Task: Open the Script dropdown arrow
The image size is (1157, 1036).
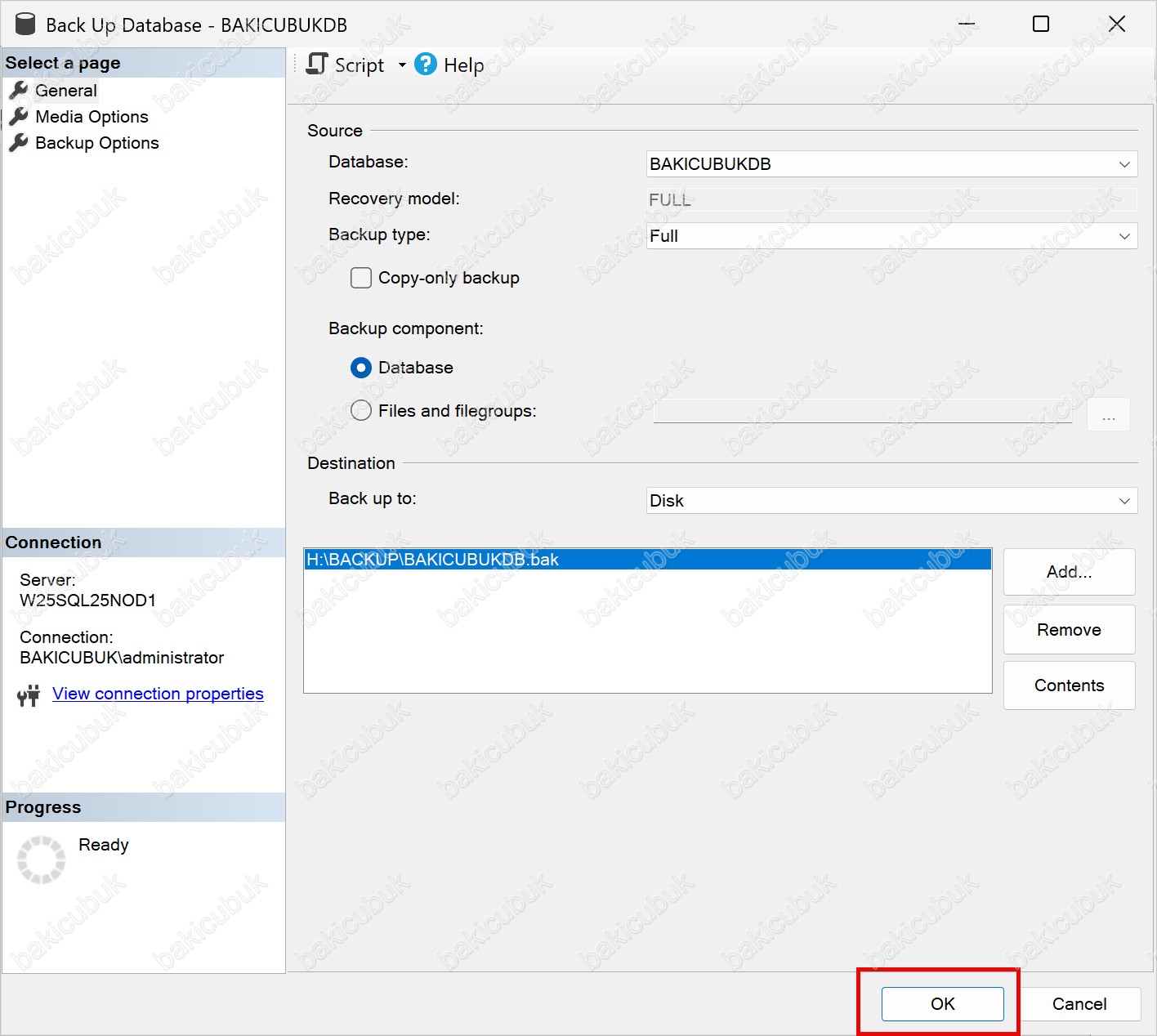Action: pos(402,65)
